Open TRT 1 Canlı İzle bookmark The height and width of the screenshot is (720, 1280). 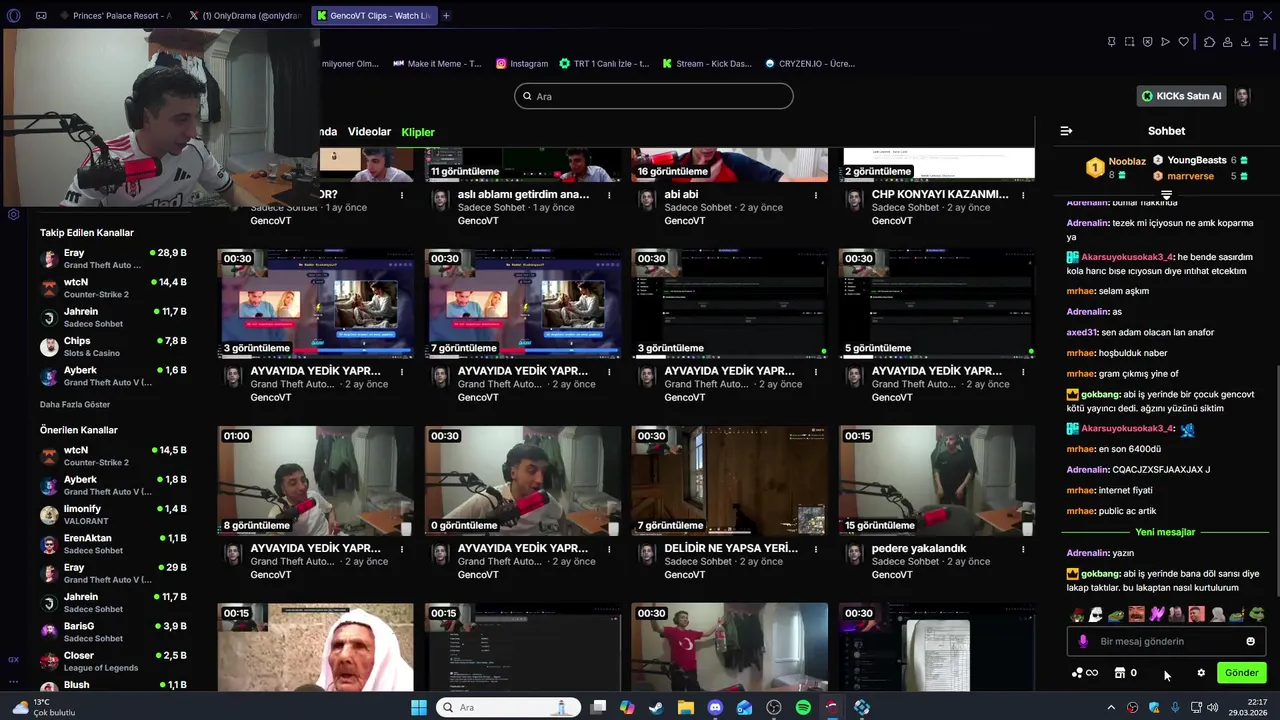(604, 63)
